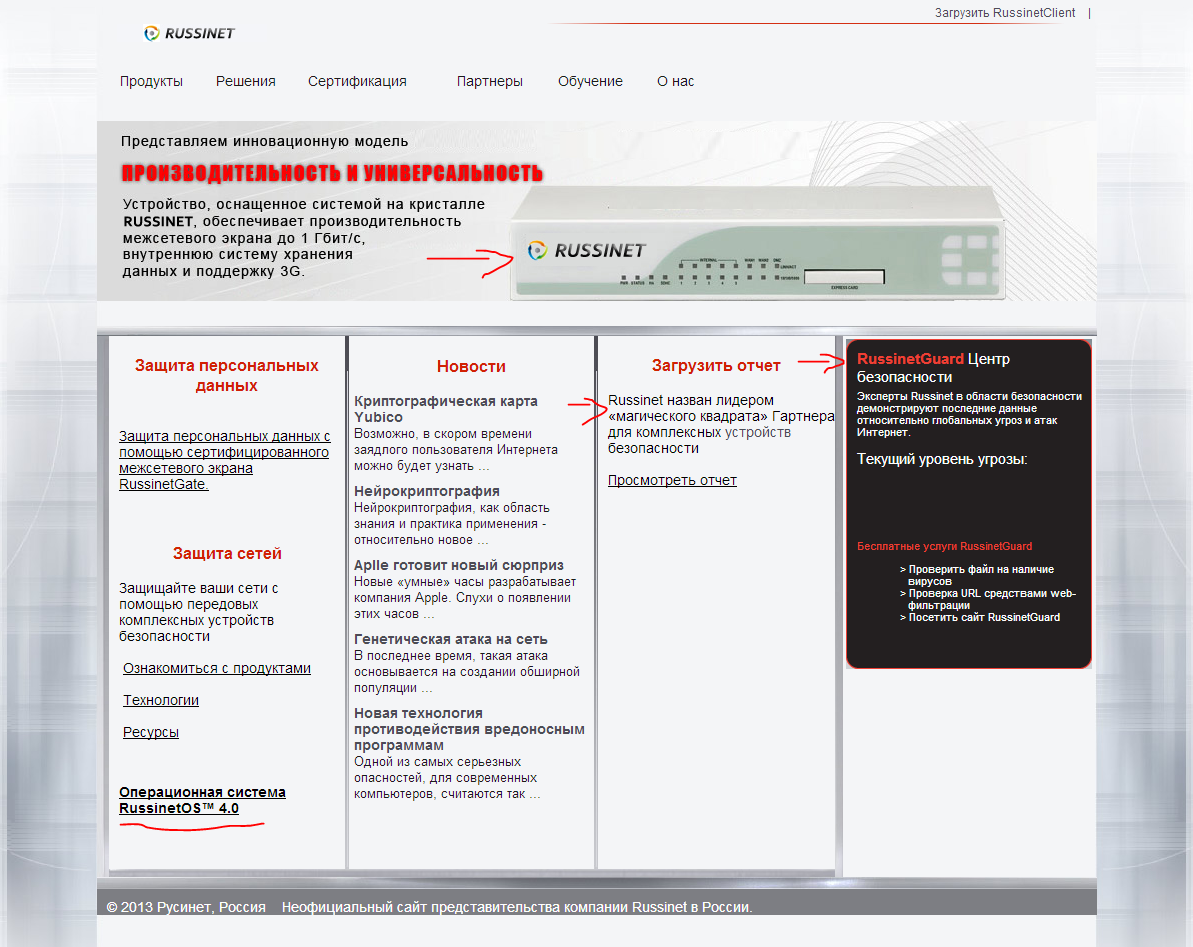Click the Неофициальный сайт представительства footer text

[x=517, y=907]
